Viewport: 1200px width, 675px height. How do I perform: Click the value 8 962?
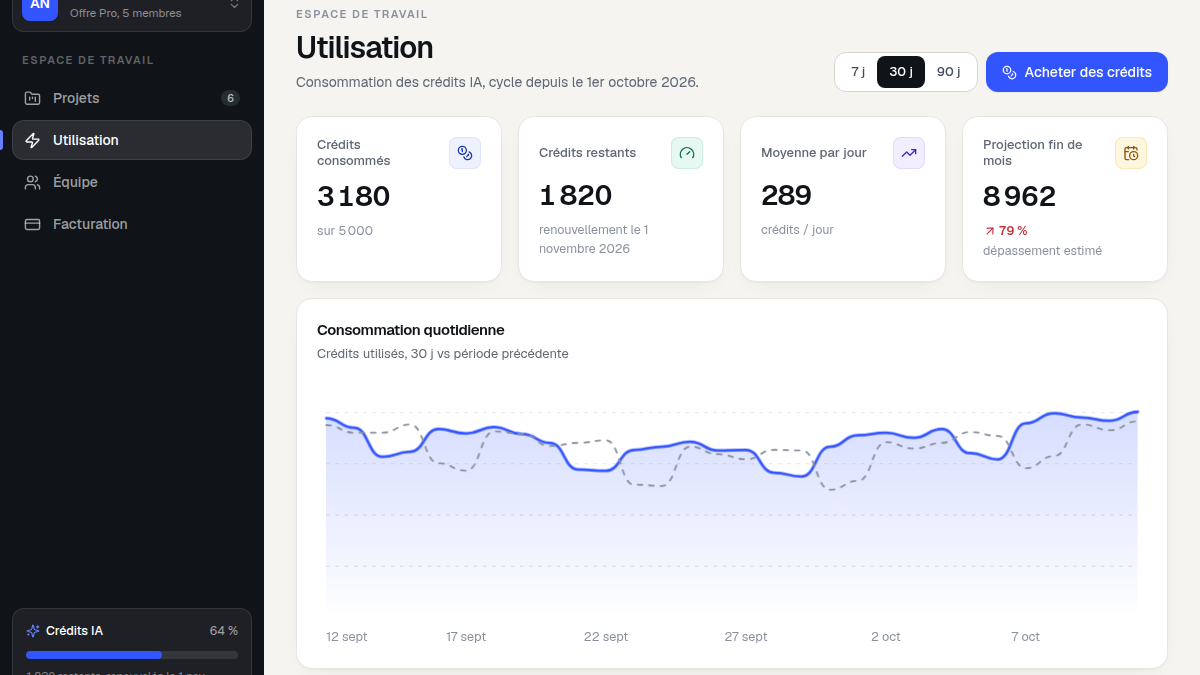click(1019, 196)
